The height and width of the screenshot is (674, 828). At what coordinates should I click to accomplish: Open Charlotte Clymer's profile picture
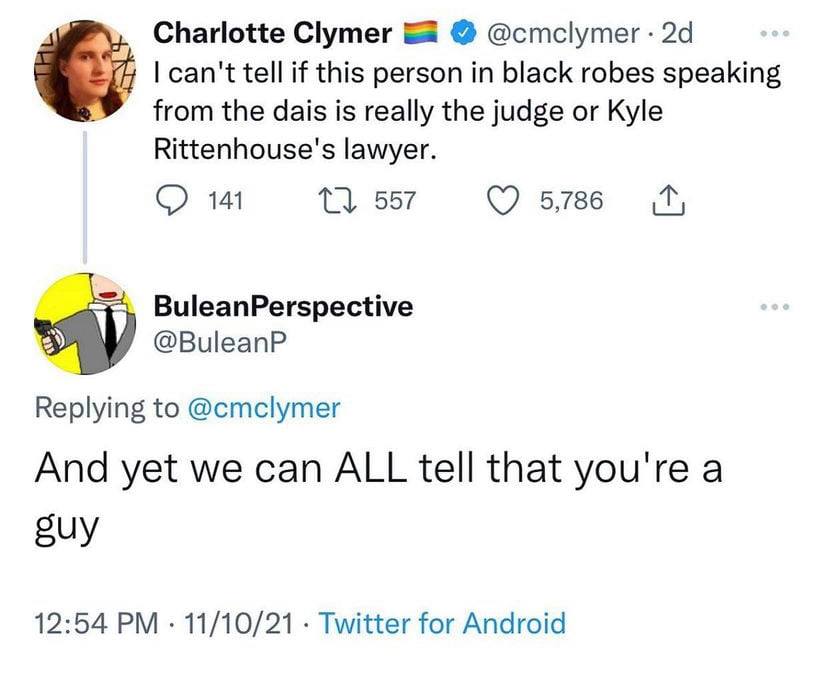point(85,71)
